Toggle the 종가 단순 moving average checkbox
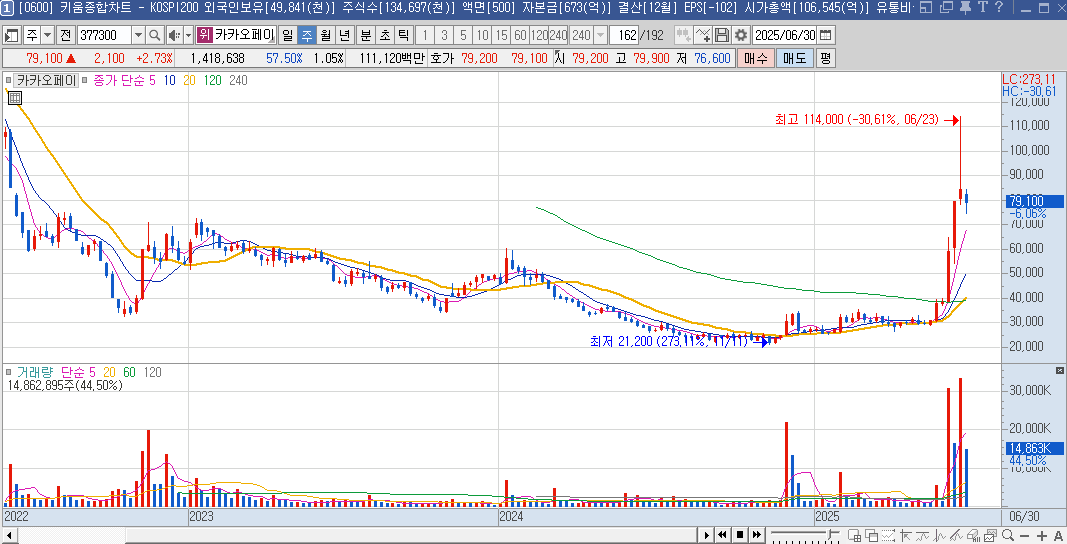Image resolution: width=1067 pixels, height=544 pixels. click(84, 80)
